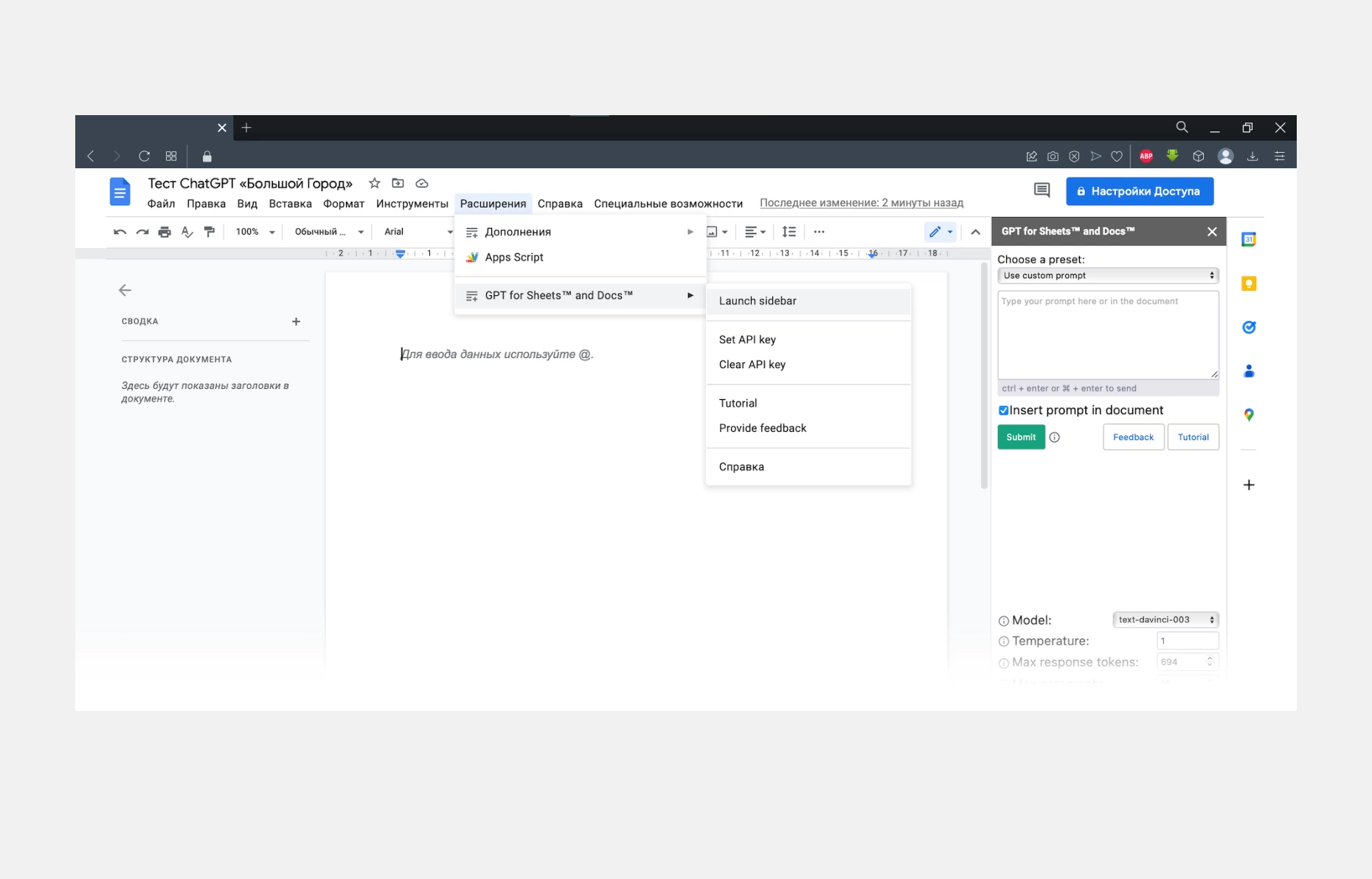Check cloud save status icon
This screenshot has height=879, width=1372.
click(x=422, y=183)
